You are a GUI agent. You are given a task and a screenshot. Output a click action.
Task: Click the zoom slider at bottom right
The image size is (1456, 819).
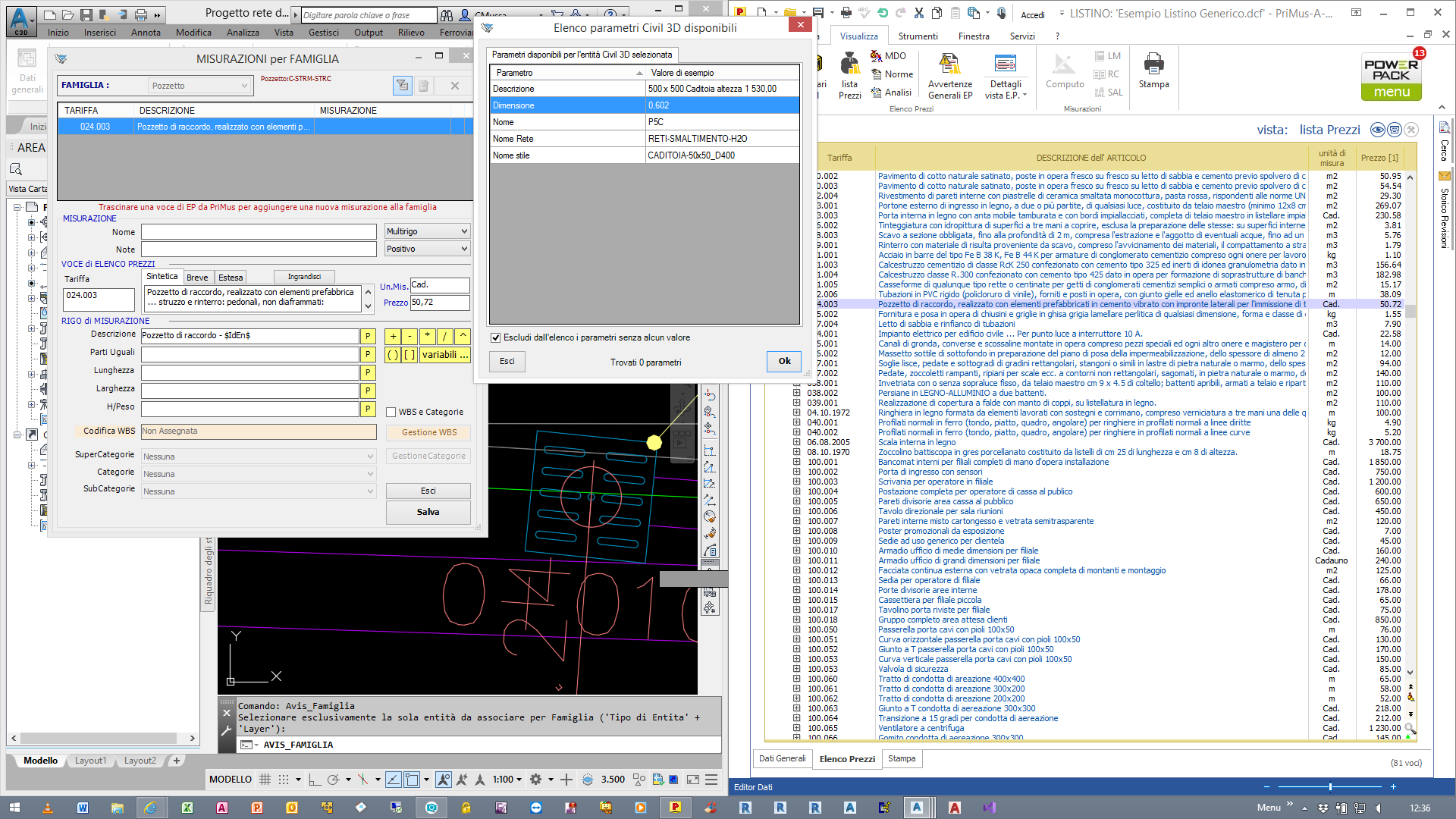(x=1330, y=787)
